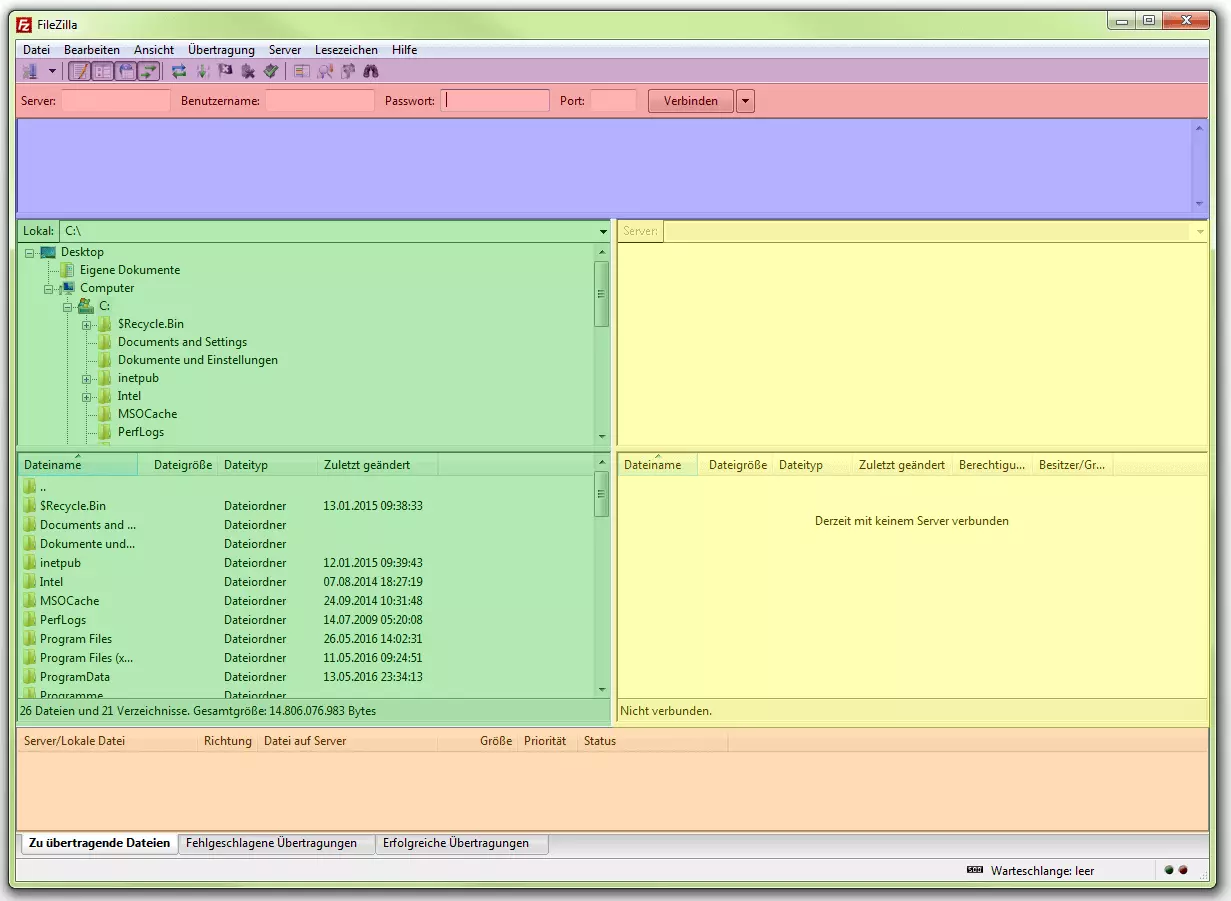Open the Server menu
This screenshot has width=1231, height=901.
click(285, 50)
